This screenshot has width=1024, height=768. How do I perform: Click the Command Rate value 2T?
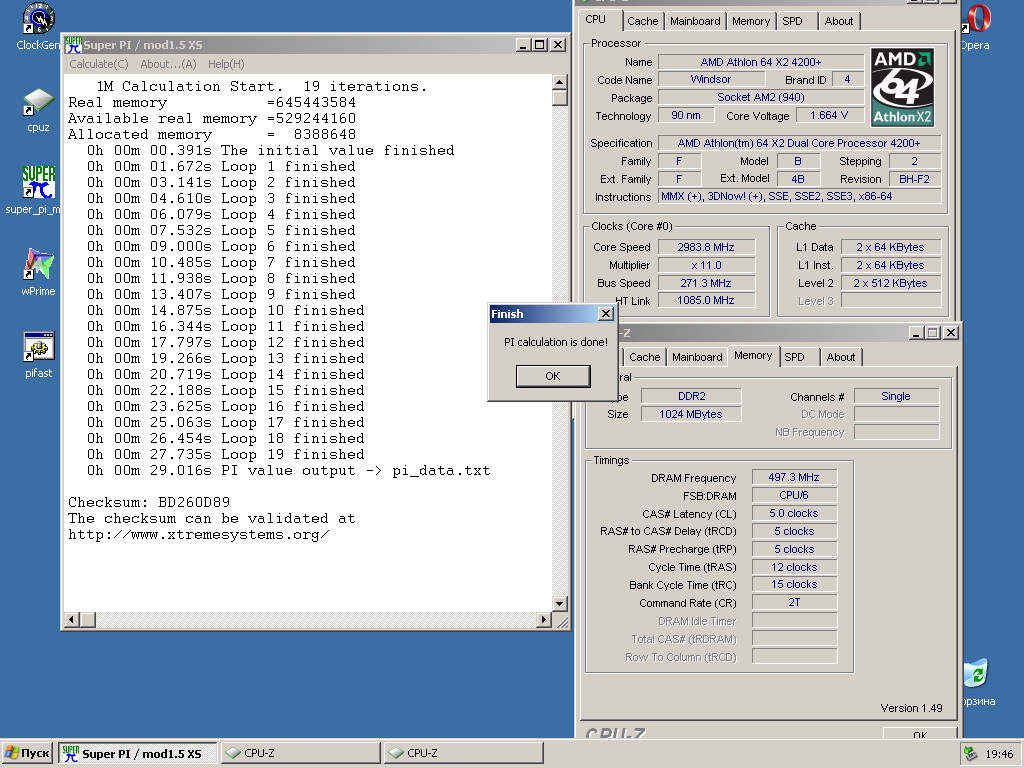pos(793,602)
